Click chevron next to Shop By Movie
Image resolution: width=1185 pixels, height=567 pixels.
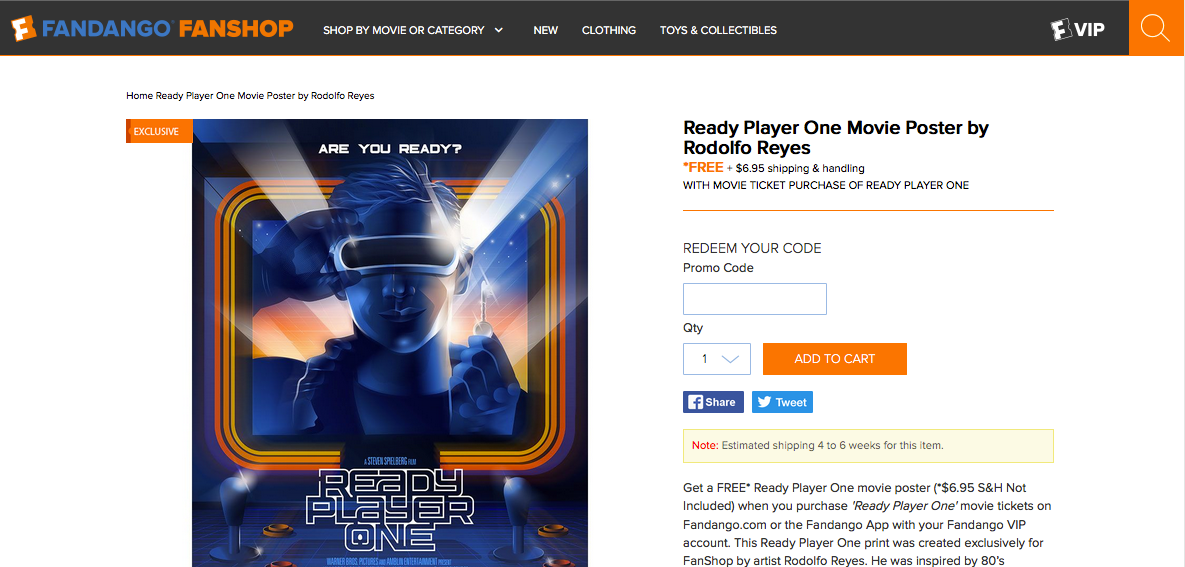click(499, 30)
